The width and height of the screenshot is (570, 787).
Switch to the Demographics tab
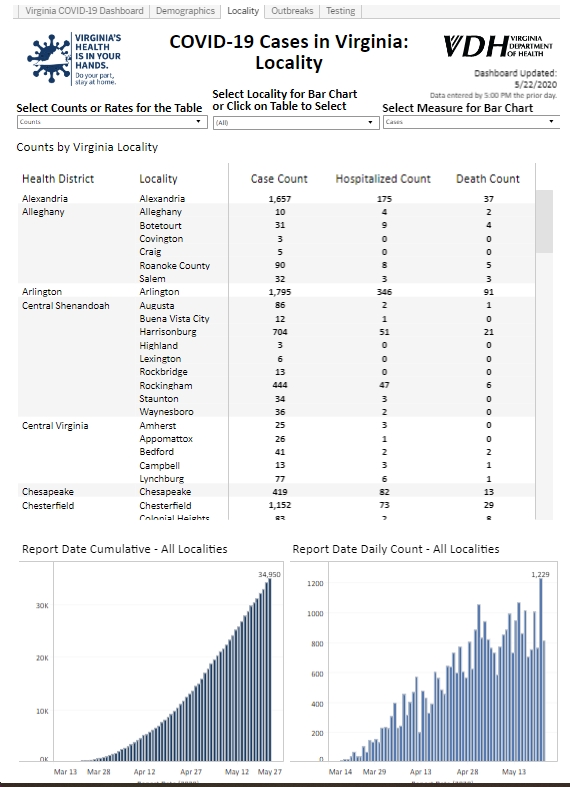tap(185, 11)
